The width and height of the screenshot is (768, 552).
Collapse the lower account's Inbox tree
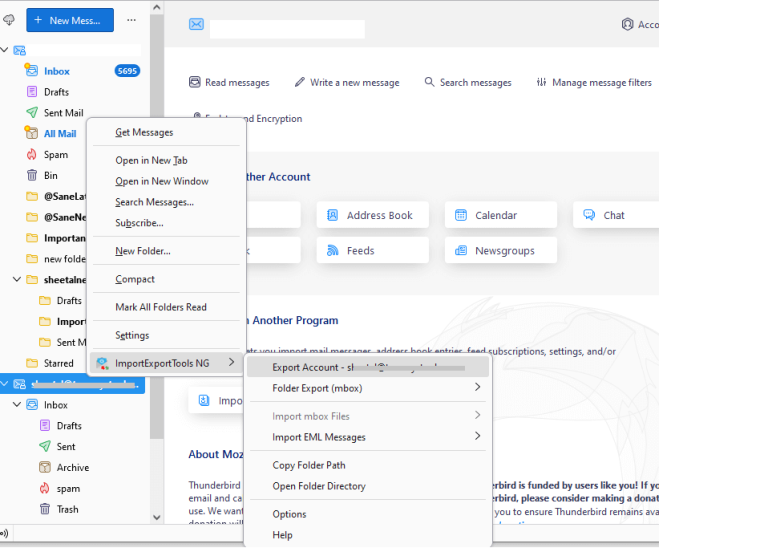(x=17, y=405)
